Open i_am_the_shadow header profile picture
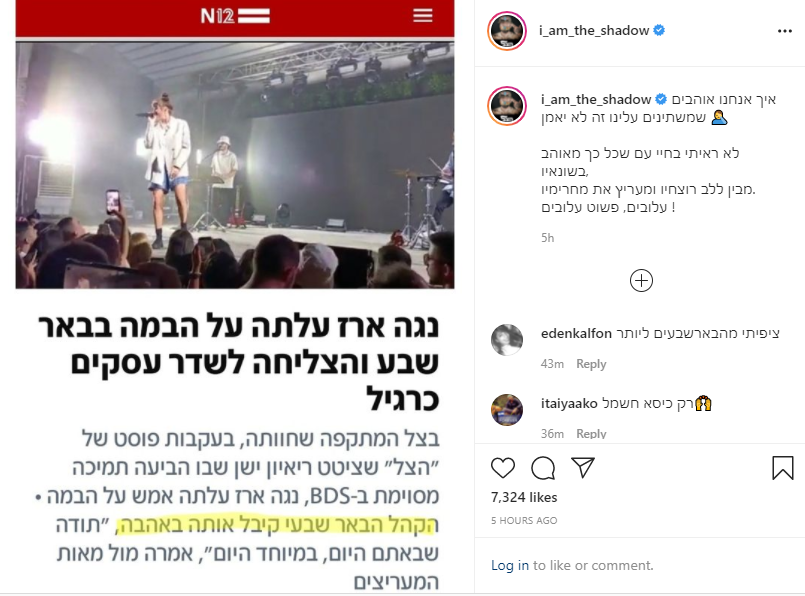Screen dimensions: 805x596 tap(507, 31)
